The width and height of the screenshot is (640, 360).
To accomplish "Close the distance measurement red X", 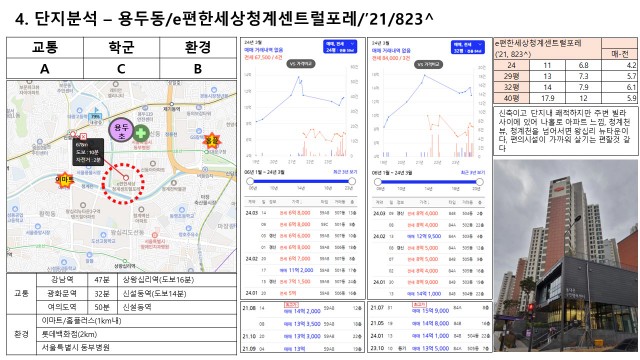I will (83, 136).
